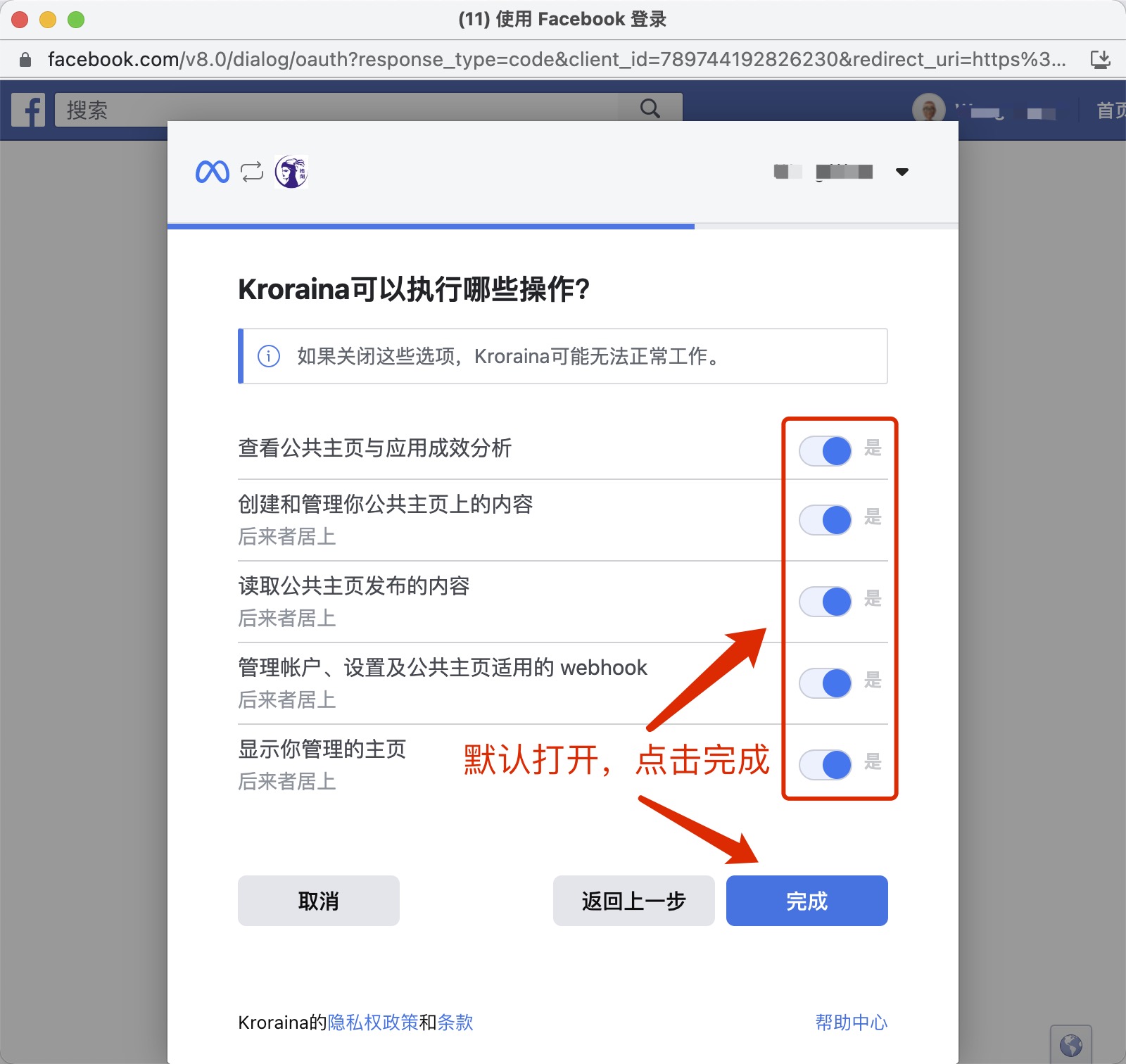Click the green maximize window button
Screen dimensions: 1126x1064
tap(76, 20)
